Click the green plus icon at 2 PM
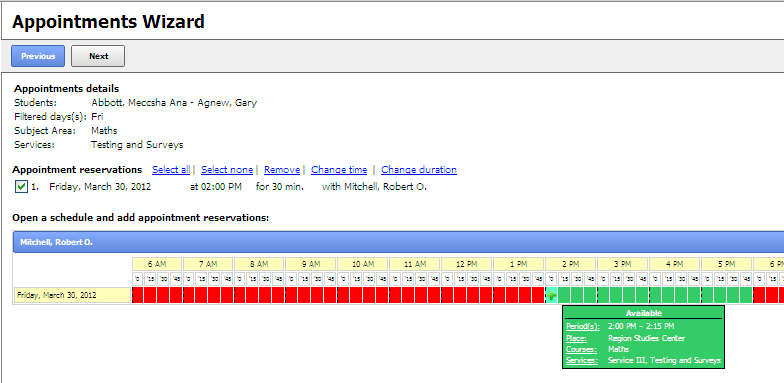Screen dimensions: 784x383 (551, 296)
